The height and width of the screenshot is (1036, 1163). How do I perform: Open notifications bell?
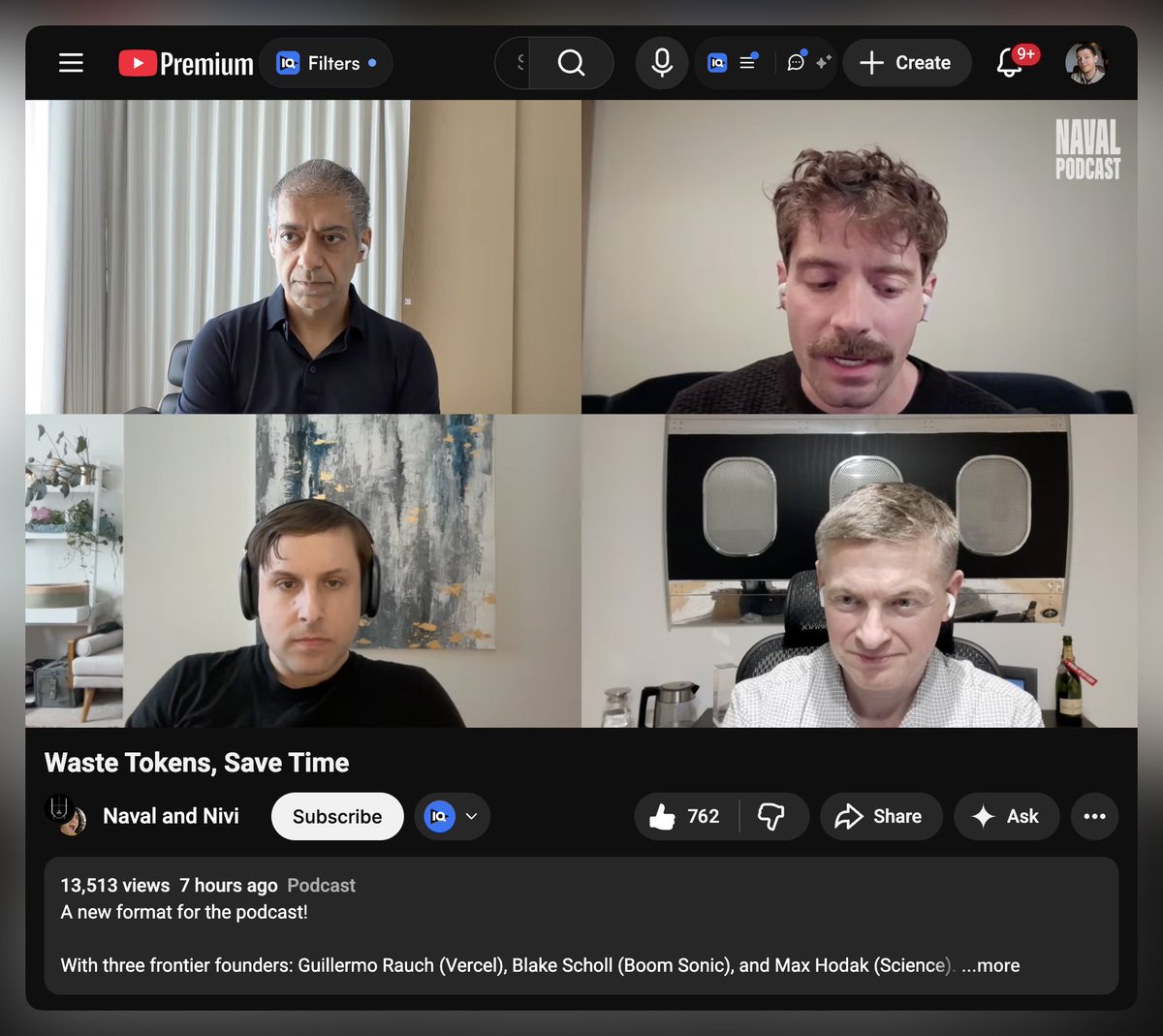[x=1011, y=63]
